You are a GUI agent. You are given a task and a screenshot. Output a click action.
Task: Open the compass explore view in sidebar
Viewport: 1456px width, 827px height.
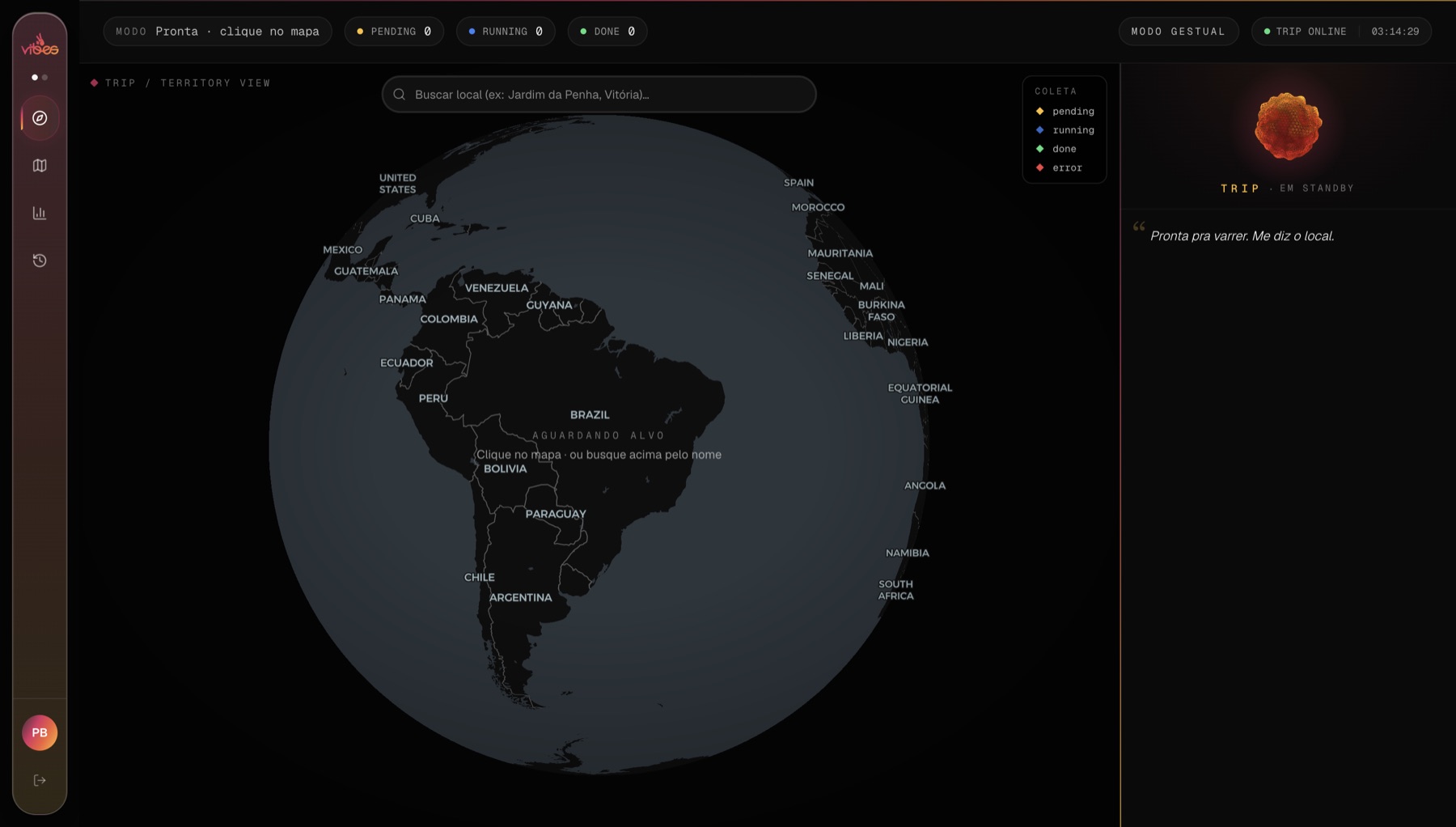click(40, 118)
